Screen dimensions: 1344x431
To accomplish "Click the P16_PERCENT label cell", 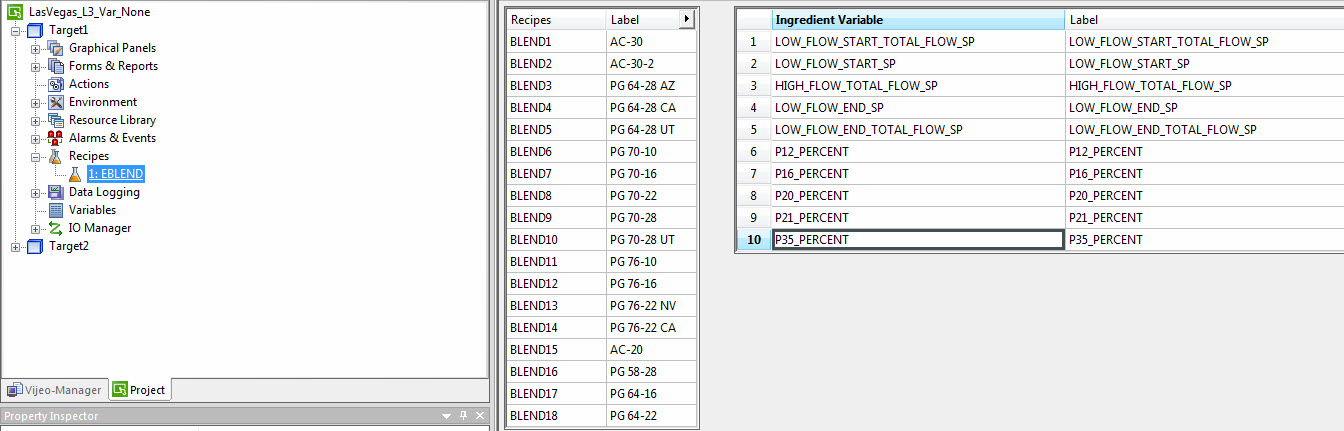I will 1204,174.
